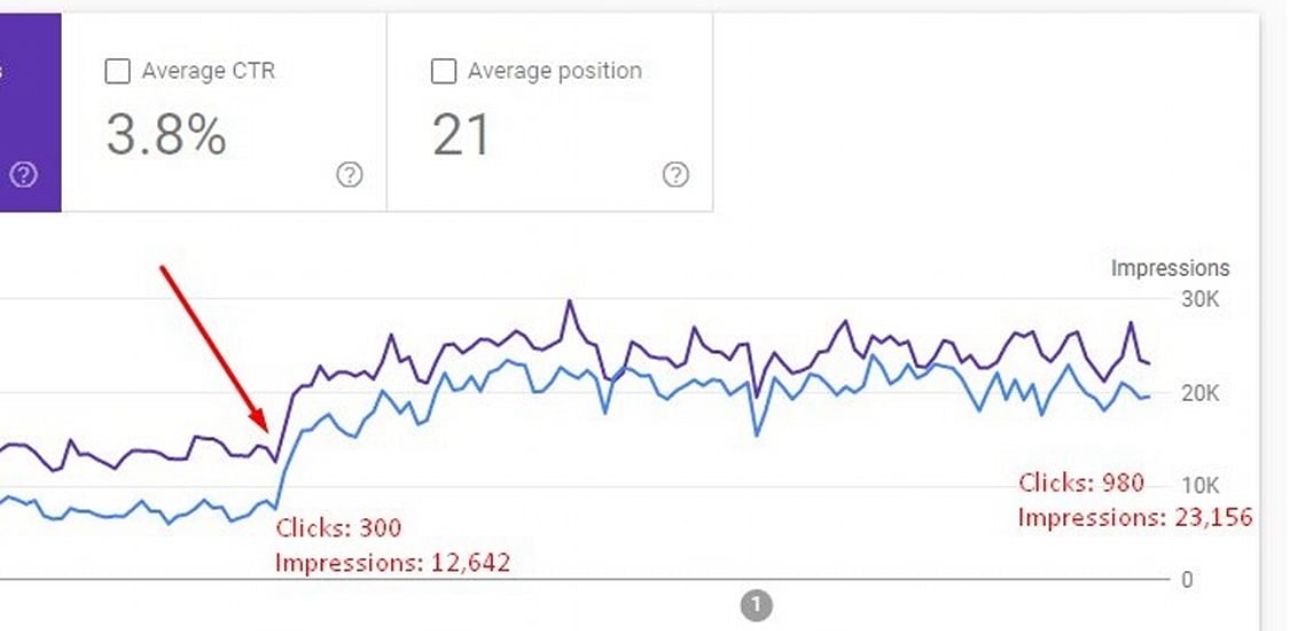The image size is (1290, 631).
Task: Click help icon on the purple impressions card
Action: [24, 176]
